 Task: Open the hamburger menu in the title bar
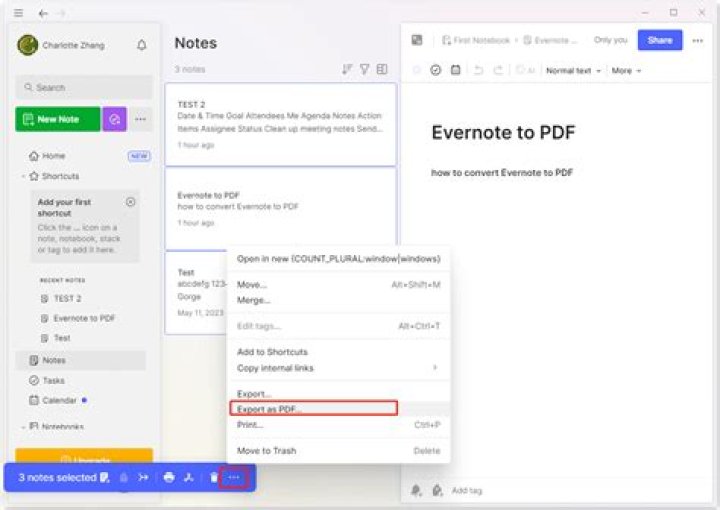tap(18, 13)
